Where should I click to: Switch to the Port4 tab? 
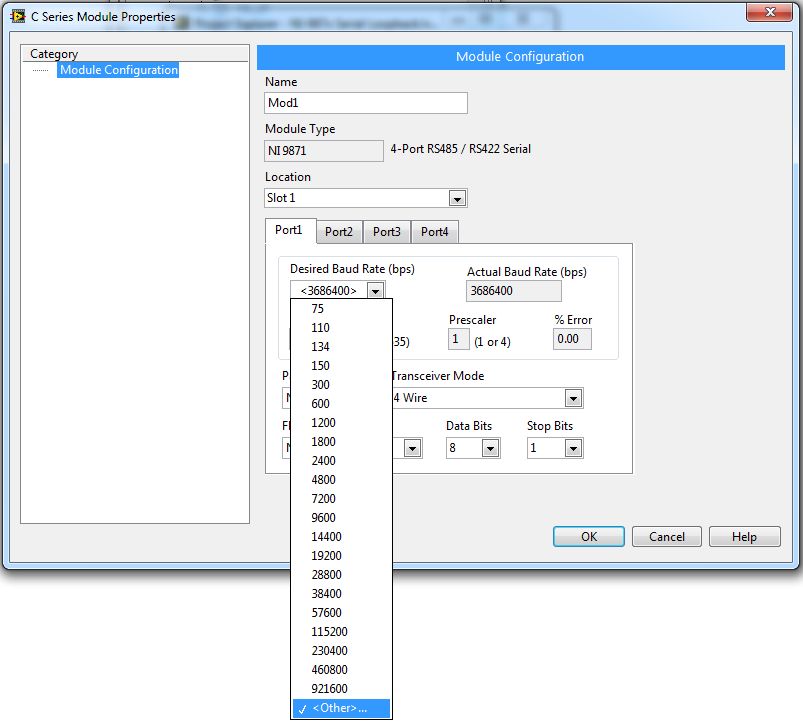pyautogui.click(x=434, y=232)
